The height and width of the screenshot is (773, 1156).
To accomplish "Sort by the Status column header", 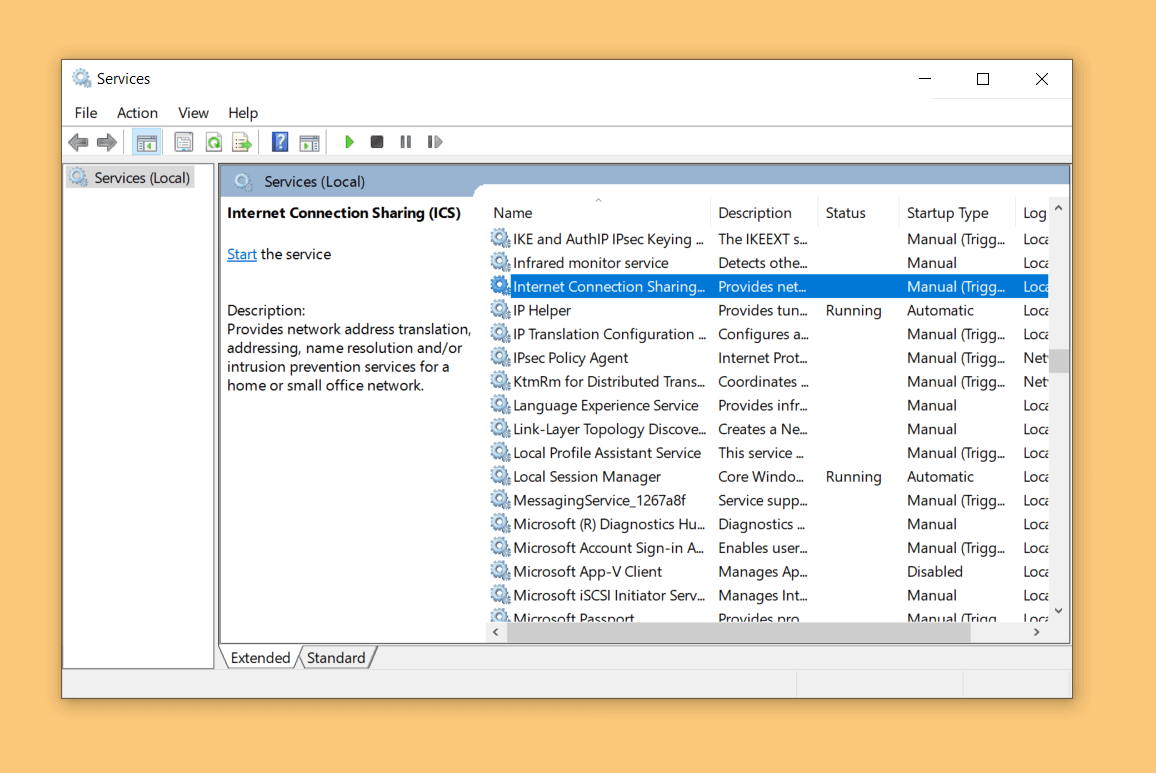I will pyautogui.click(x=858, y=212).
